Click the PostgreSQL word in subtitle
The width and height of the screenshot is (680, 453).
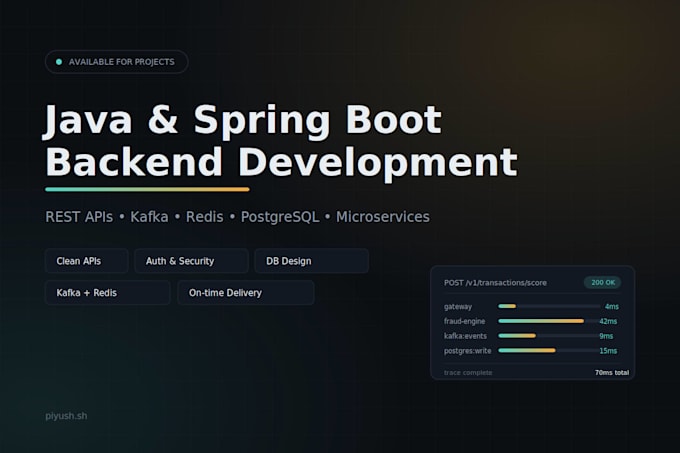[x=280, y=217]
